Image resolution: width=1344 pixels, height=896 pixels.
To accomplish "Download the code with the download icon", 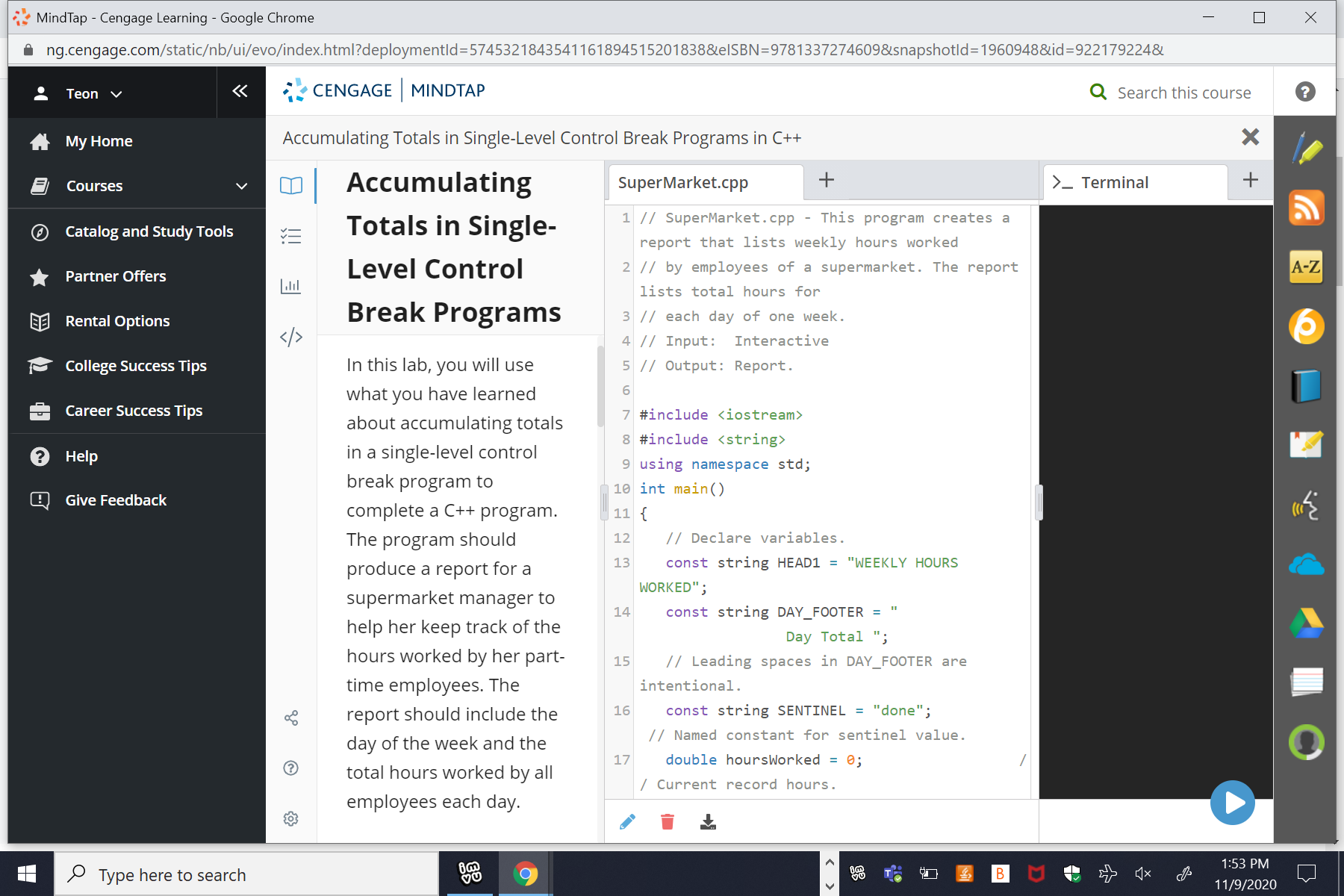I will [x=708, y=821].
